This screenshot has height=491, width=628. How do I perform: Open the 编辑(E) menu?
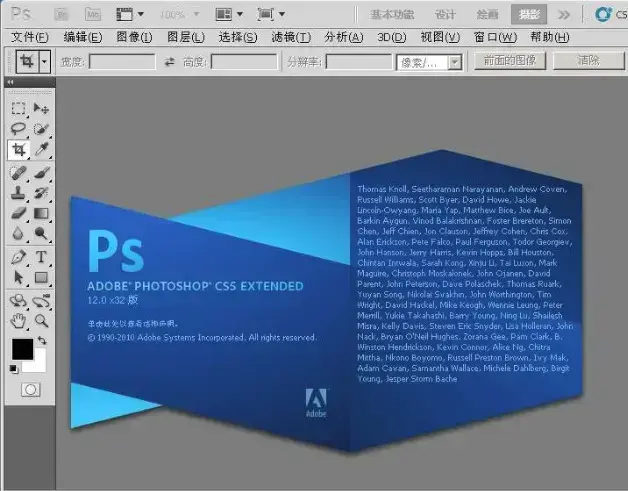[x=83, y=37]
